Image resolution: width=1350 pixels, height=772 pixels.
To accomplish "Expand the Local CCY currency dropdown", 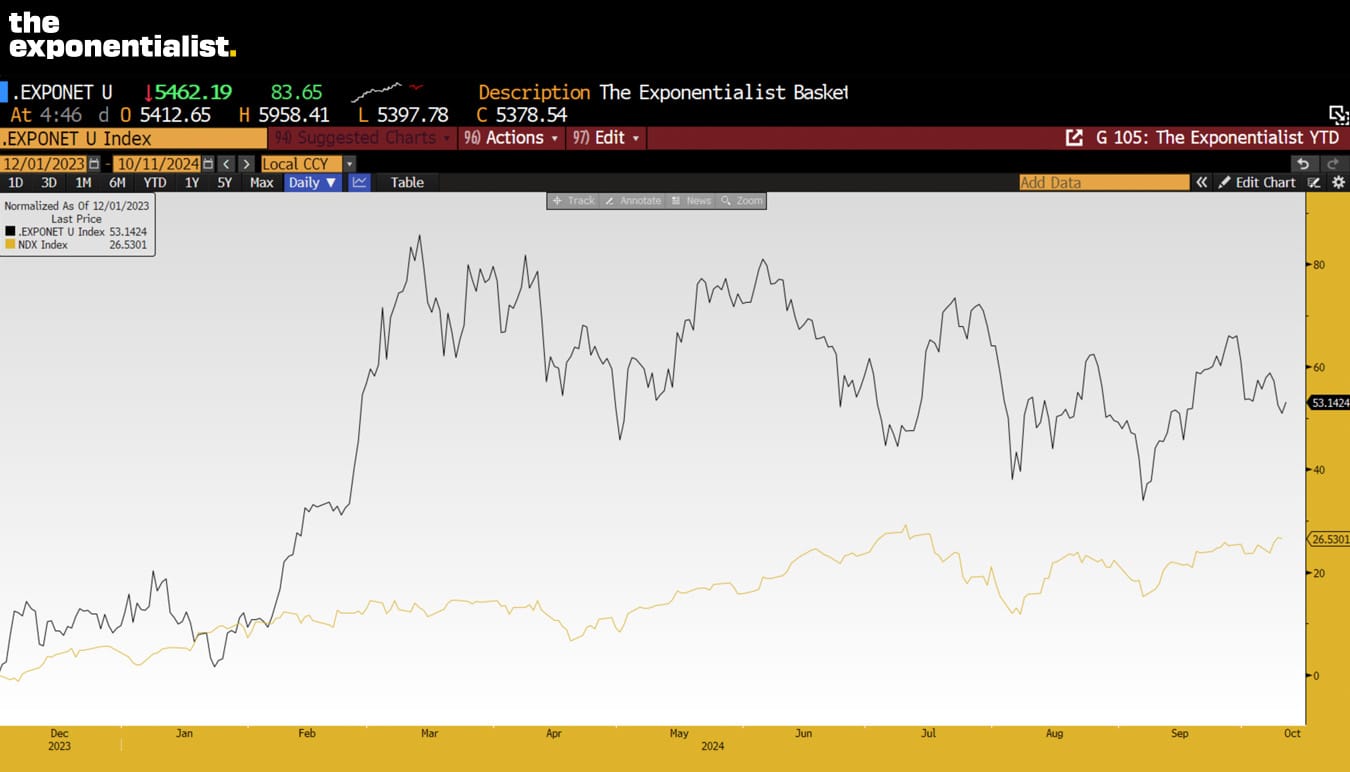I will (x=349, y=164).
